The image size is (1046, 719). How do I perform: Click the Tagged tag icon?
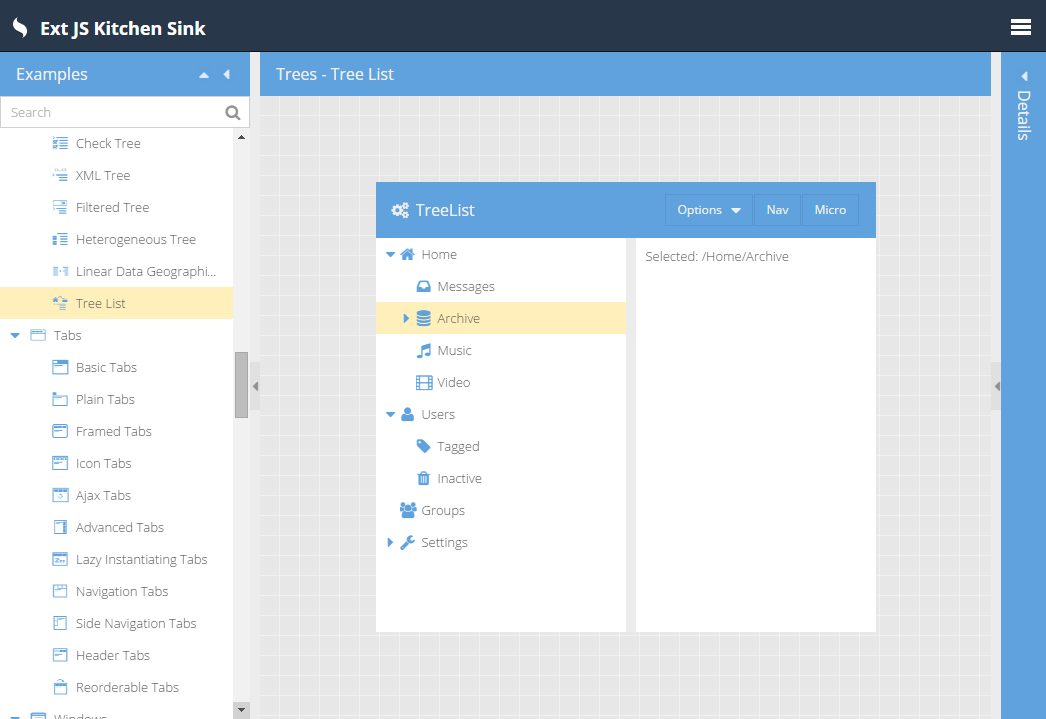424,447
